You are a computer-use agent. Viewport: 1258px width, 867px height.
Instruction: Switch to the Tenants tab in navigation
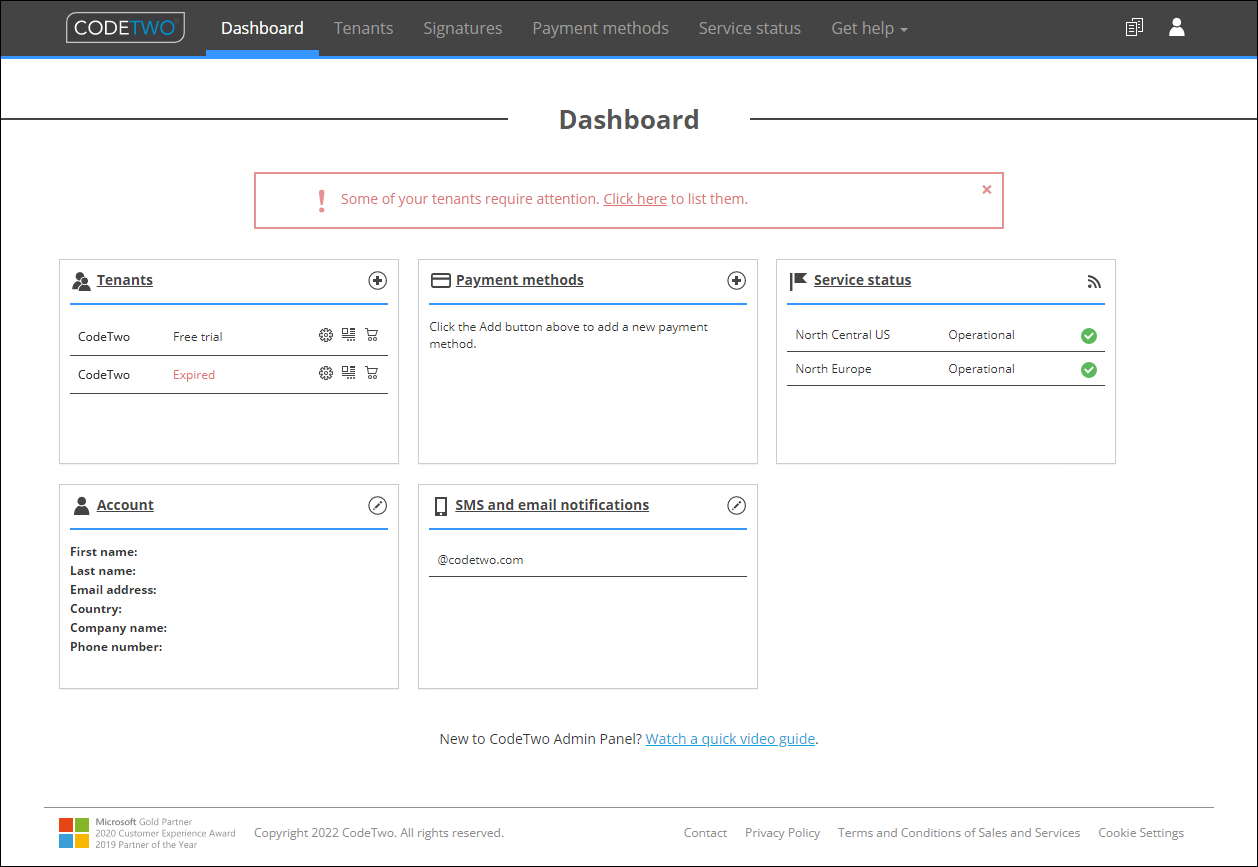pyautogui.click(x=363, y=28)
